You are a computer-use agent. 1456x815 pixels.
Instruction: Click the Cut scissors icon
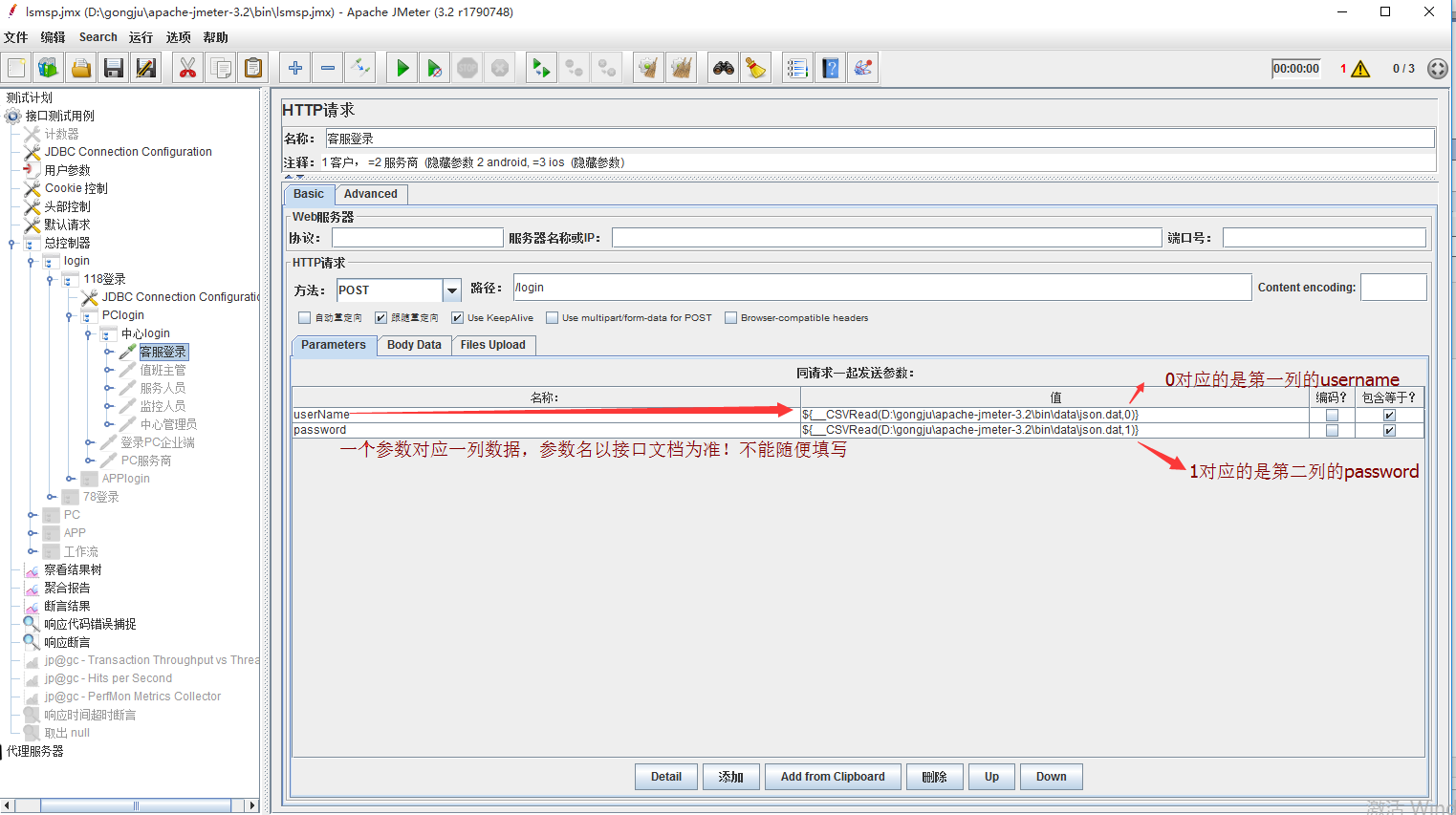(x=188, y=68)
